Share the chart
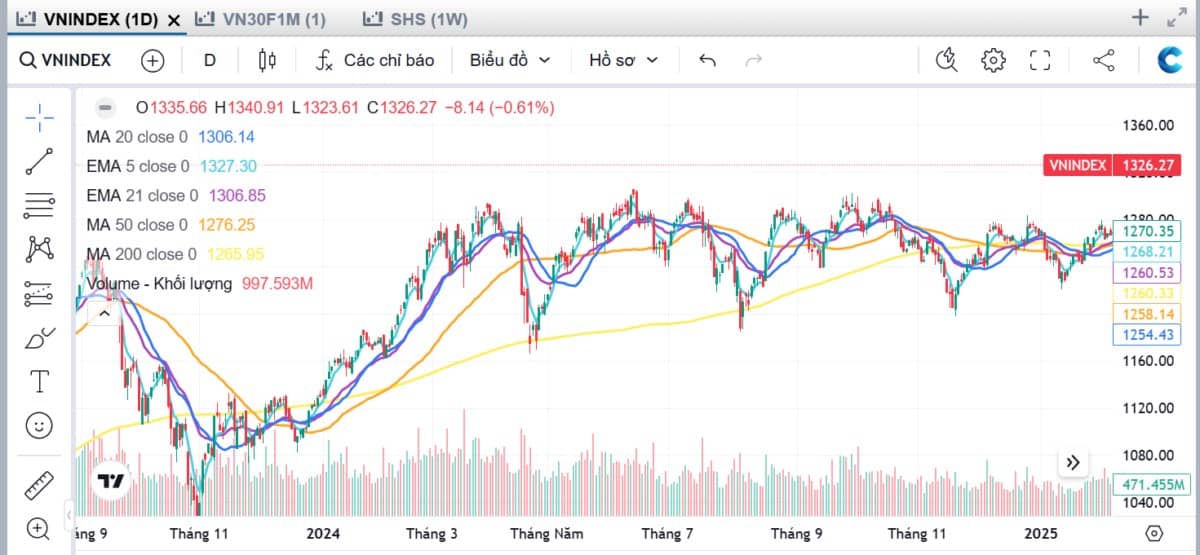The image size is (1200, 555). [1104, 60]
